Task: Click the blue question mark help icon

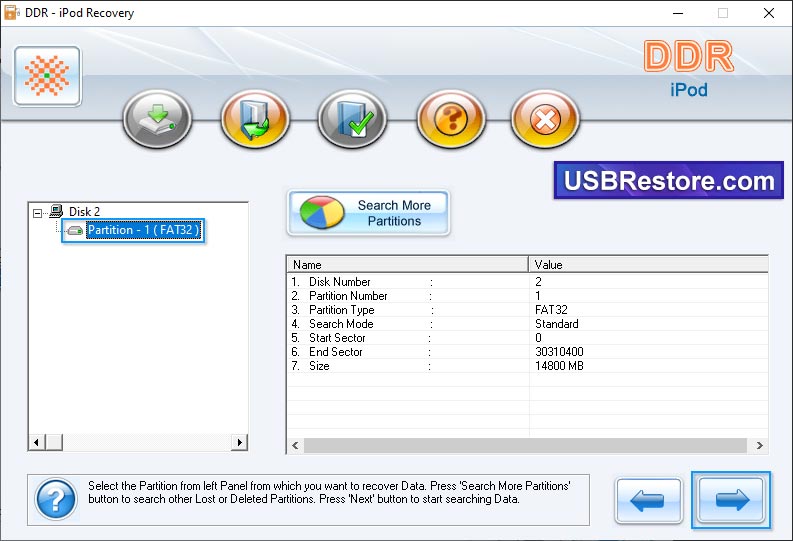Action: point(56,500)
